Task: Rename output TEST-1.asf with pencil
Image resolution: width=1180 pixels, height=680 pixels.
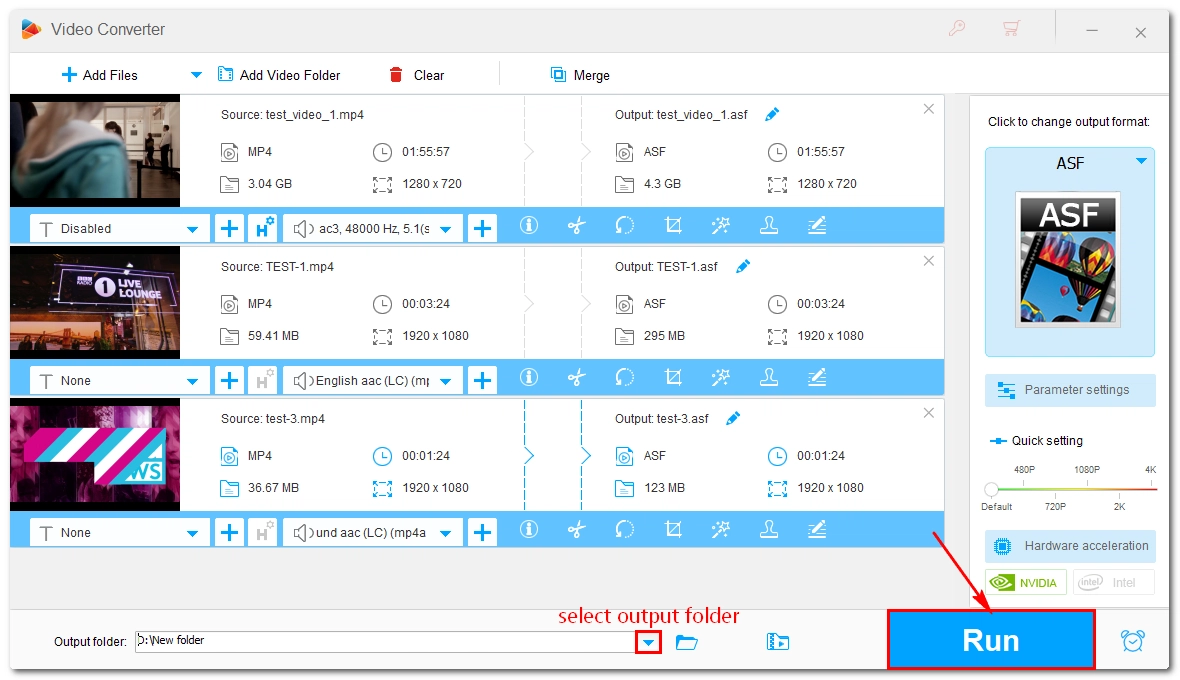Action: coord(743,266)
